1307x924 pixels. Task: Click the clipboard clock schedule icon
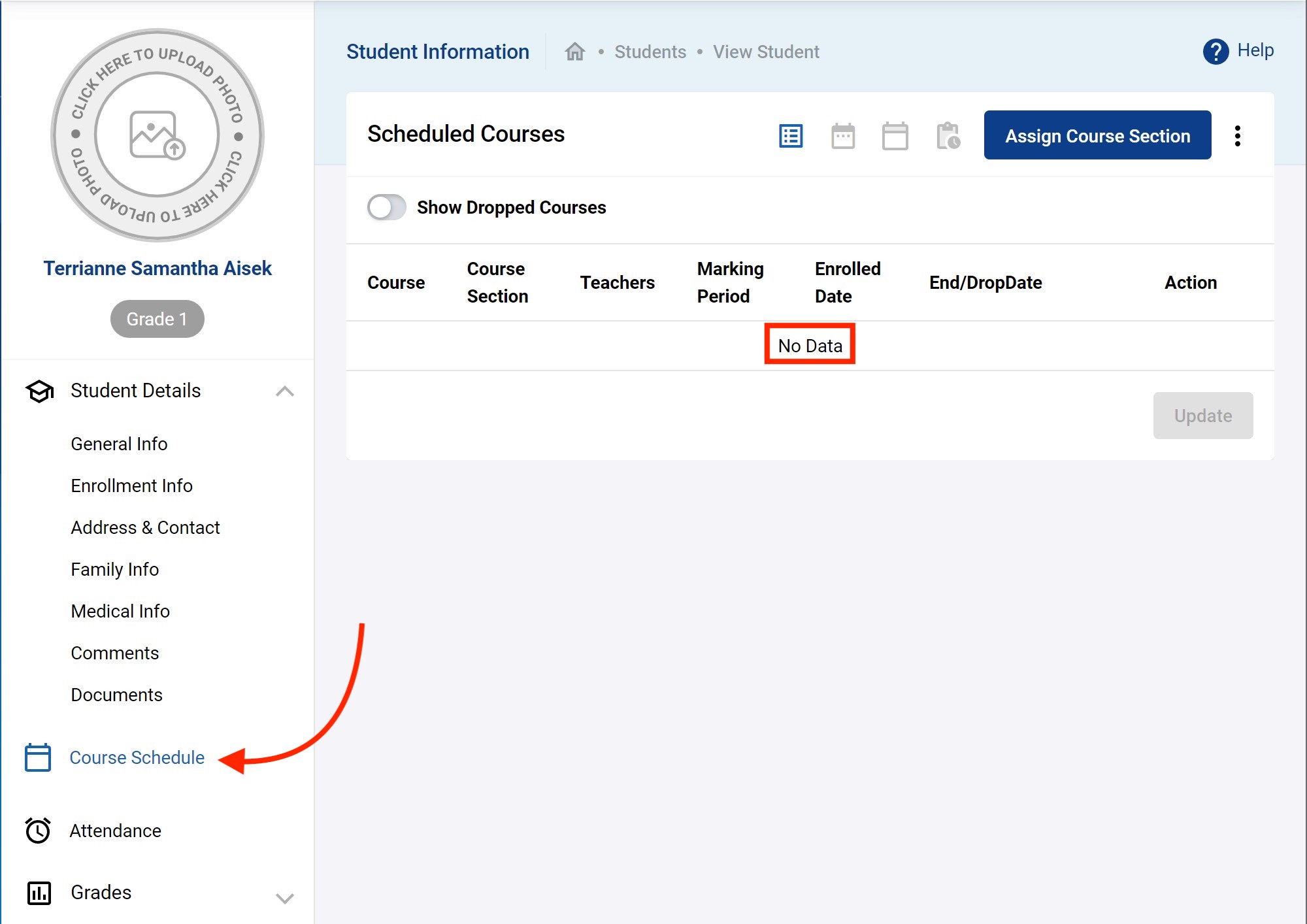pyautogui.click(x=948, y=136)
